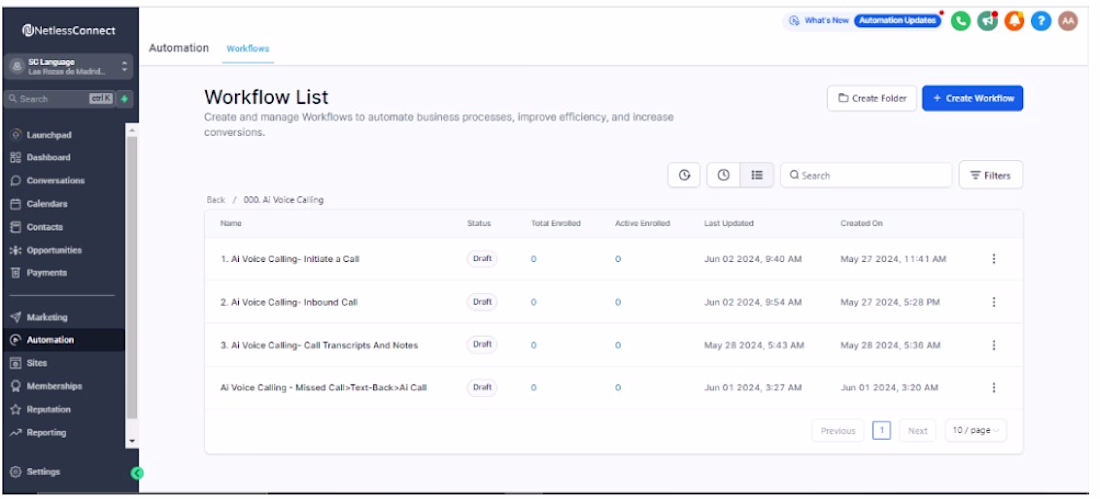Toggle the recent clock view button
This screenshot has height=499, width=1100.
coord(723,175)
